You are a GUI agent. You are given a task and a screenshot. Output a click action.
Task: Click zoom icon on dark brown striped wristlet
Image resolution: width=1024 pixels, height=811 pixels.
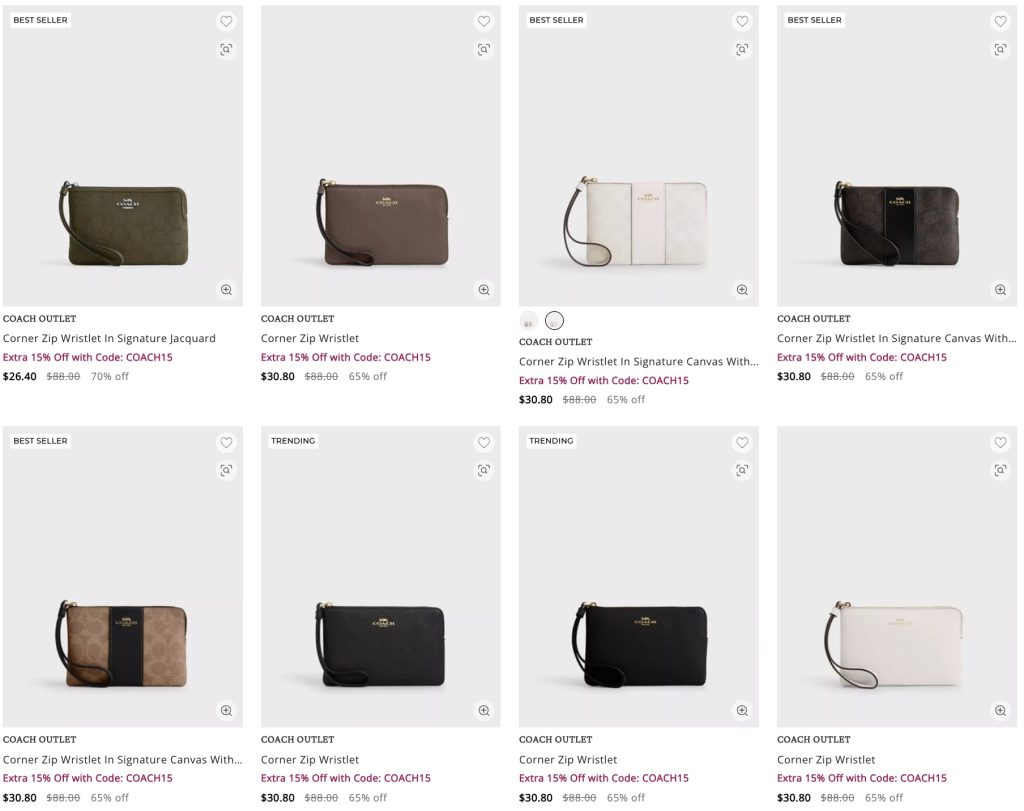[x=1000, y=290]
